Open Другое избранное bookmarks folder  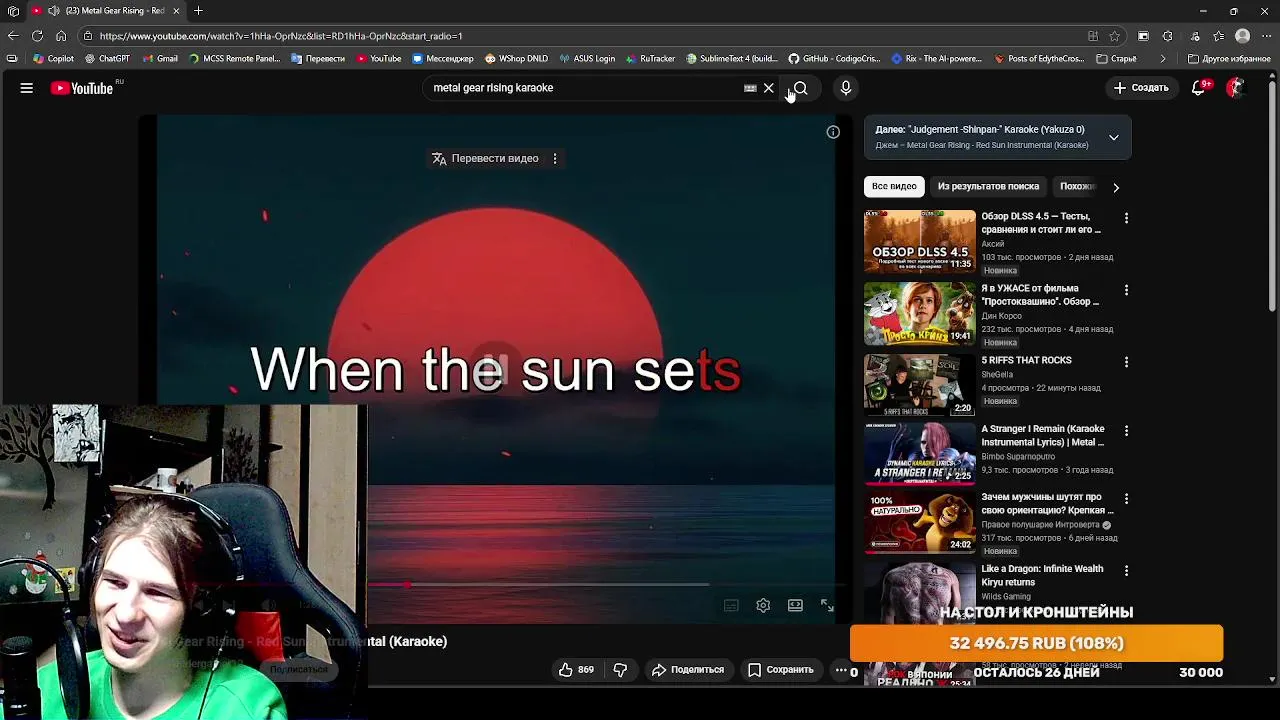pyautogui.click(x=1229, y=59)
